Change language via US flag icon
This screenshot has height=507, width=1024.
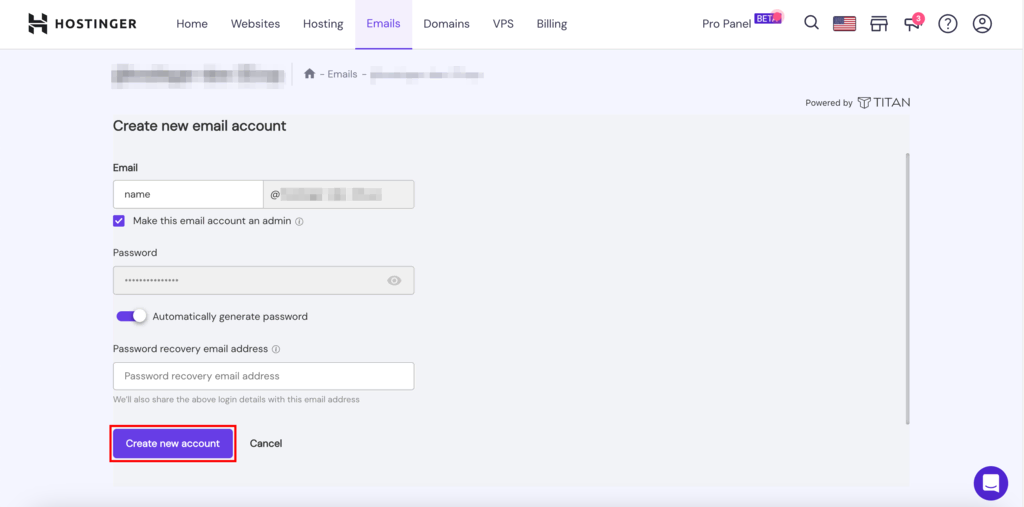[x=844, y=24]
